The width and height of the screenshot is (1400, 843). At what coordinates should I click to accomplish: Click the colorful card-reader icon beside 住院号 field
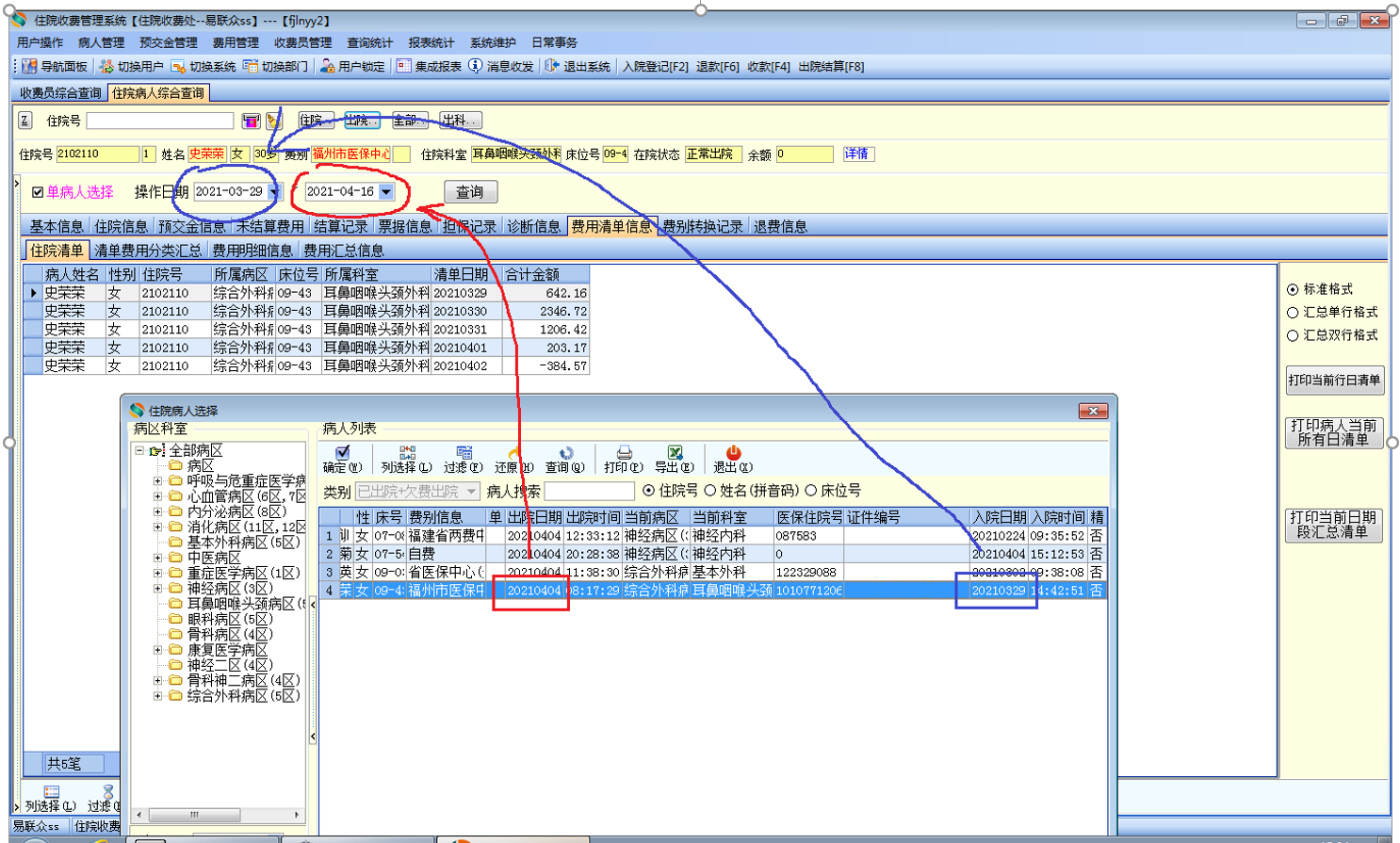(x=251, y=121)
